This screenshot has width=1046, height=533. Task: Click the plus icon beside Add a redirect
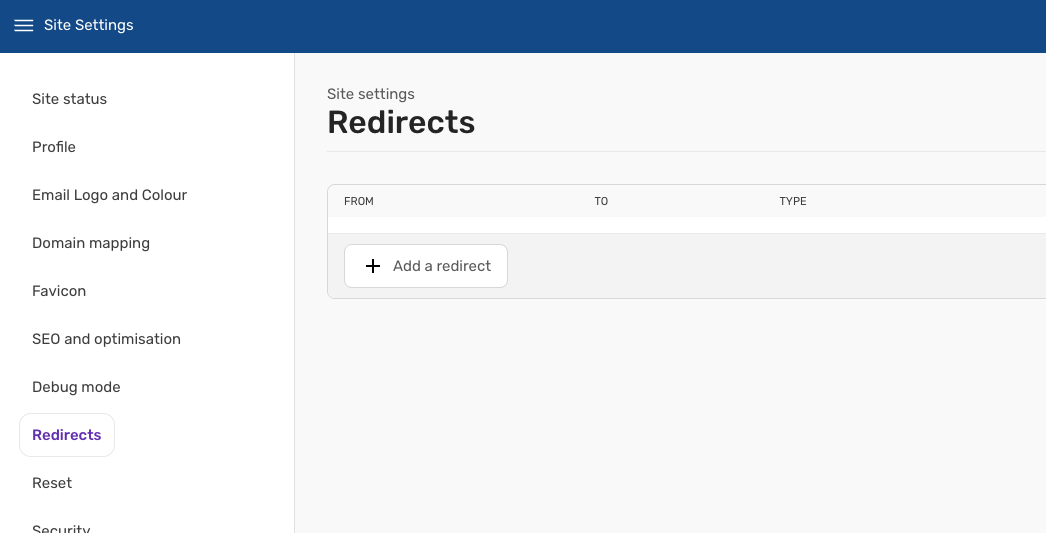373,266
